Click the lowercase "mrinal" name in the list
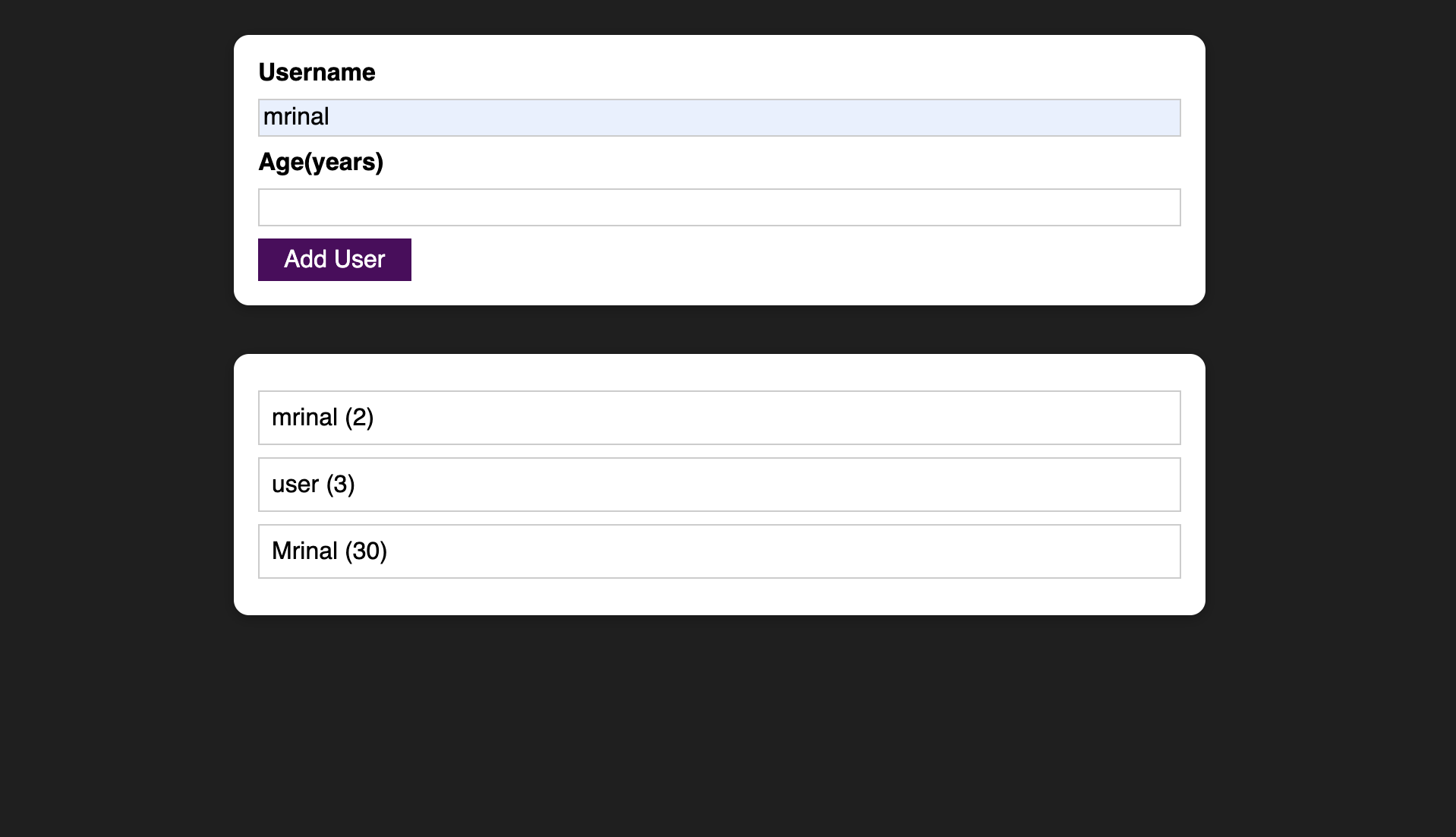 [304, 417]
